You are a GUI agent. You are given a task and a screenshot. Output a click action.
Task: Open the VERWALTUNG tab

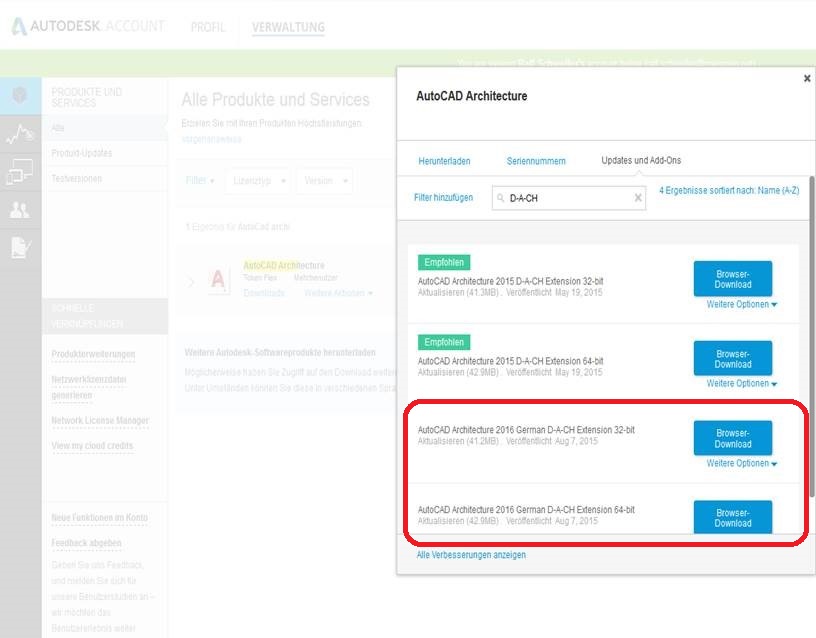288,27
